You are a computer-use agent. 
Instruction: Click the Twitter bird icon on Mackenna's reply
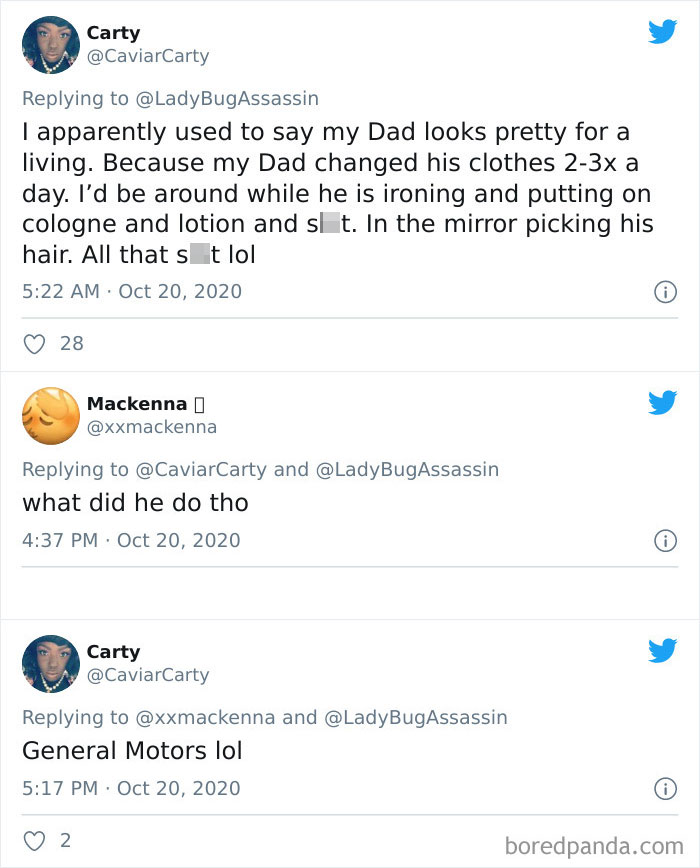(x=663, y=403)
